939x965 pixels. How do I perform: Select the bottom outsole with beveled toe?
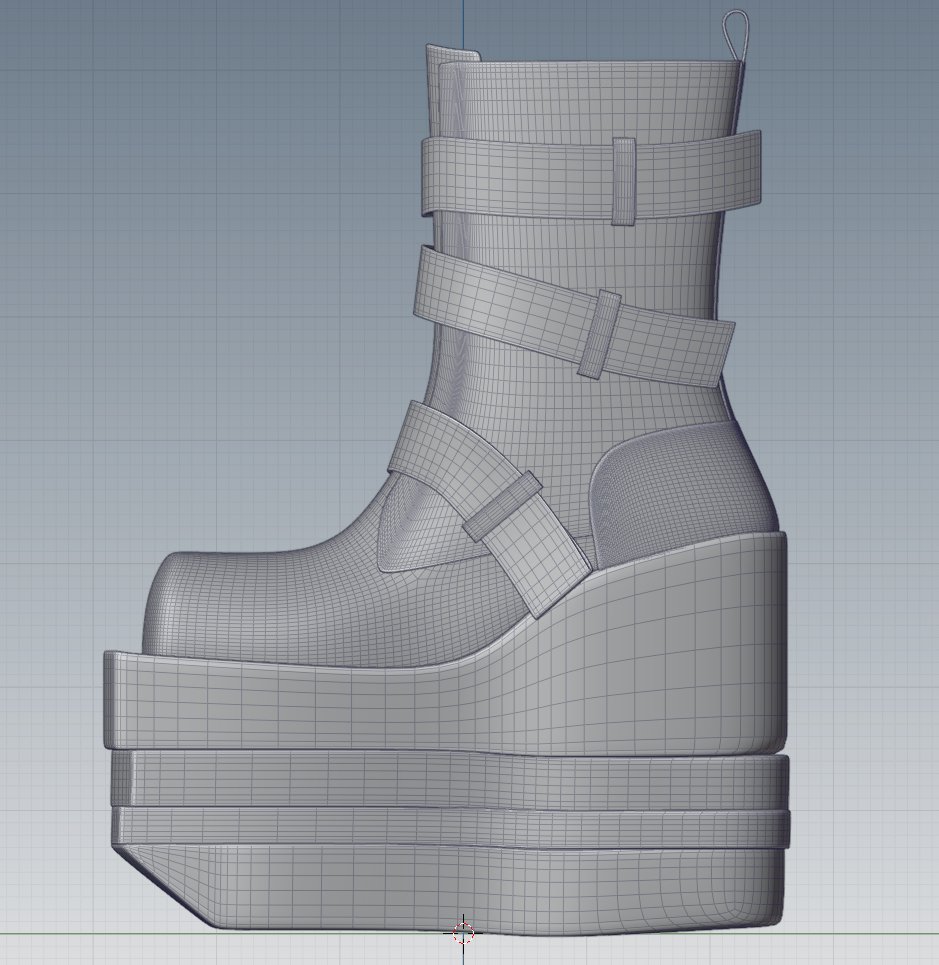tap(449, 889)
